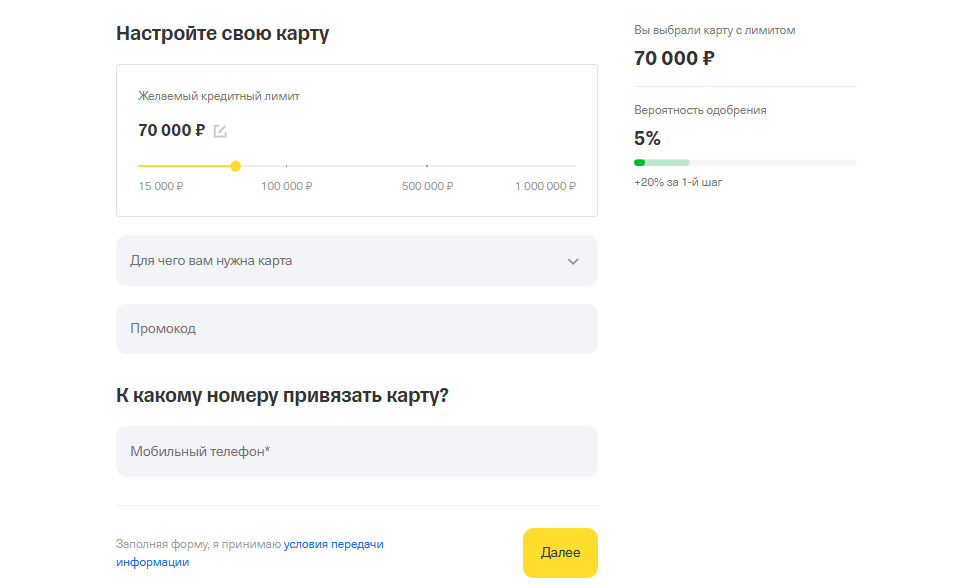The image size is (974, 587).
Task: Focus the Промокод input field
Action: coord(356,329)
